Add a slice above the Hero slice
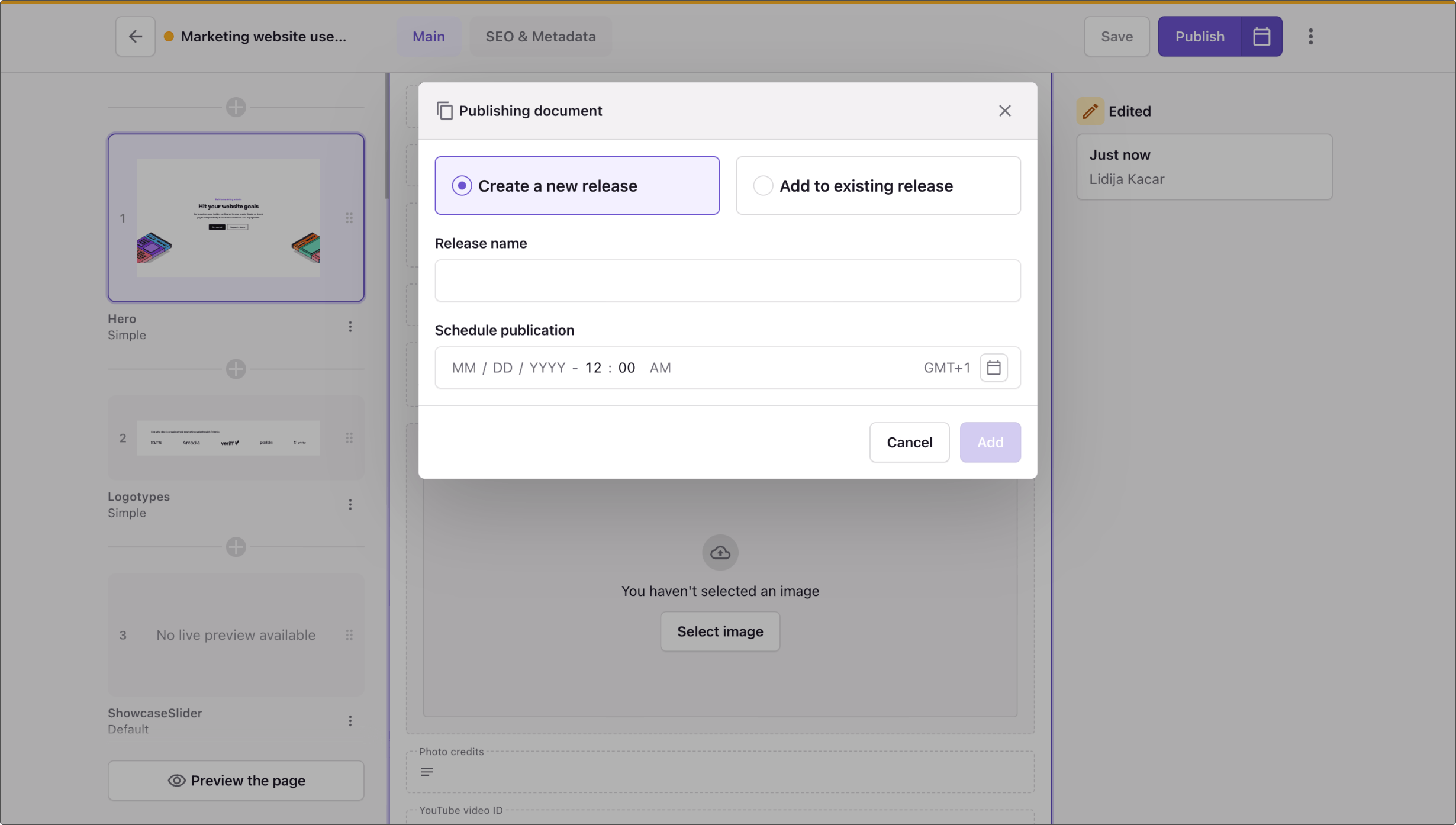Viewport: 1456px width, 825px height. (236, 108)
